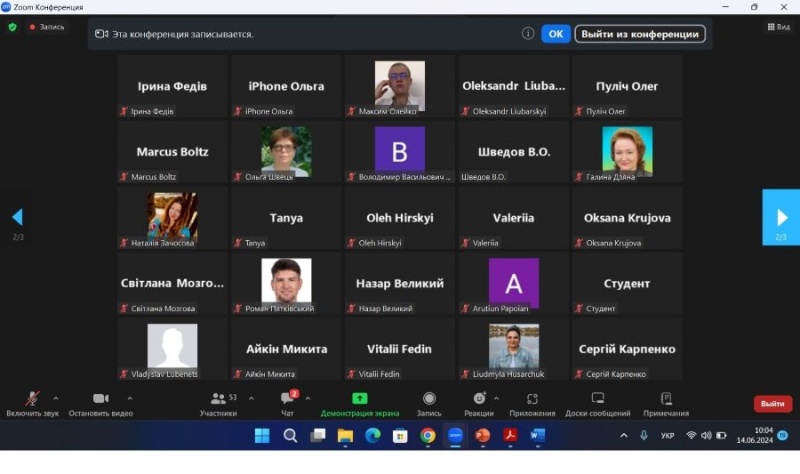Expand the arrow next to Участники
800x474 pixels.
(x=250, y=397)
